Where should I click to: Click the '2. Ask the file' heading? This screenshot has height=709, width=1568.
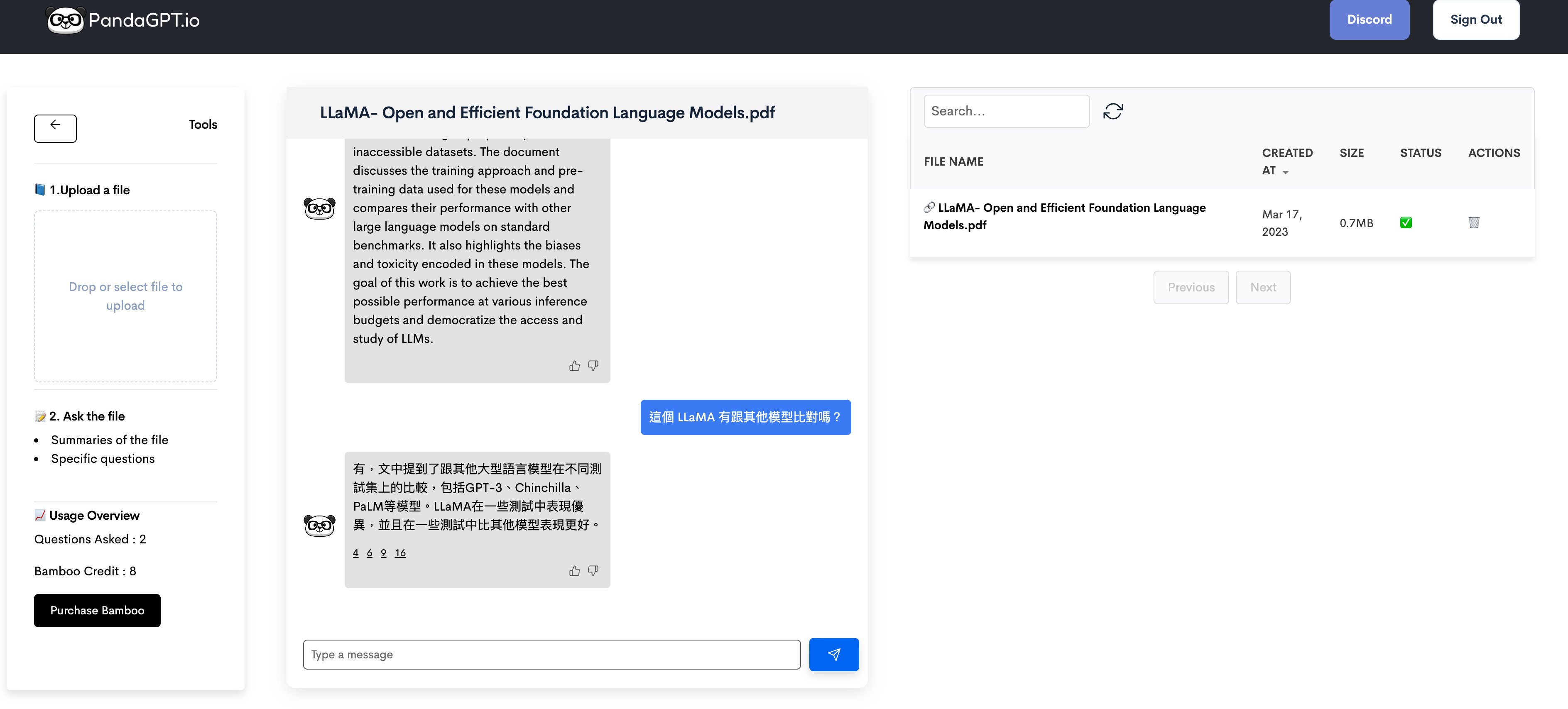pos(80,416)
